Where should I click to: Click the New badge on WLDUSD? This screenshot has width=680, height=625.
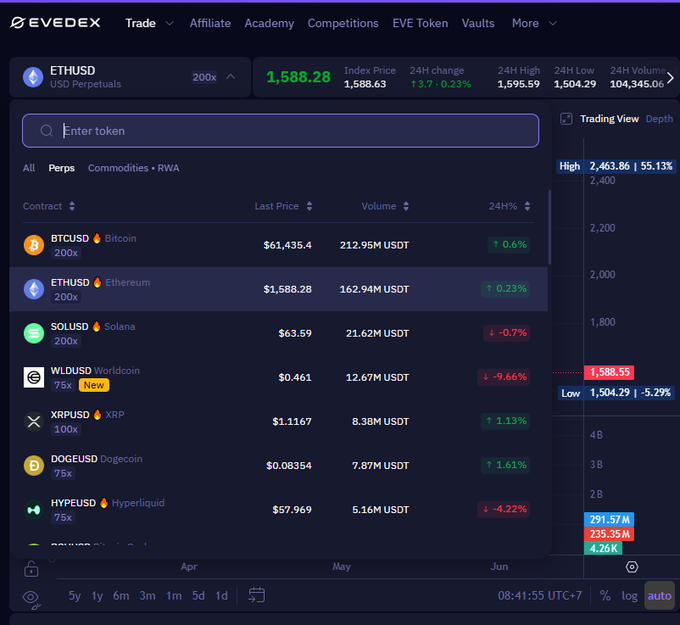click(x=94, y=385)
